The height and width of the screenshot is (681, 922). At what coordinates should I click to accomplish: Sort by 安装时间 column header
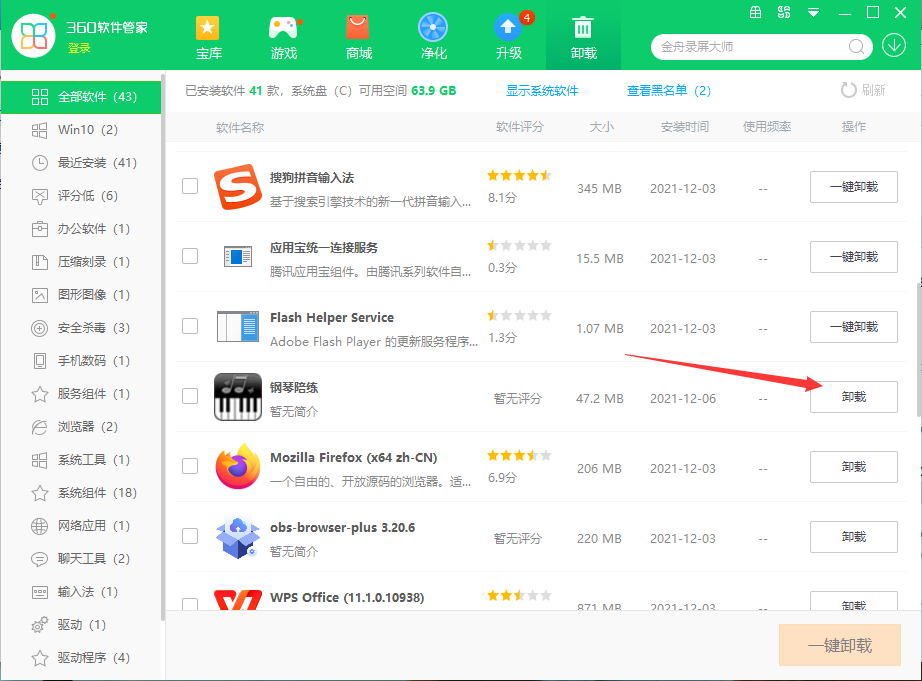tap(684, 127)
